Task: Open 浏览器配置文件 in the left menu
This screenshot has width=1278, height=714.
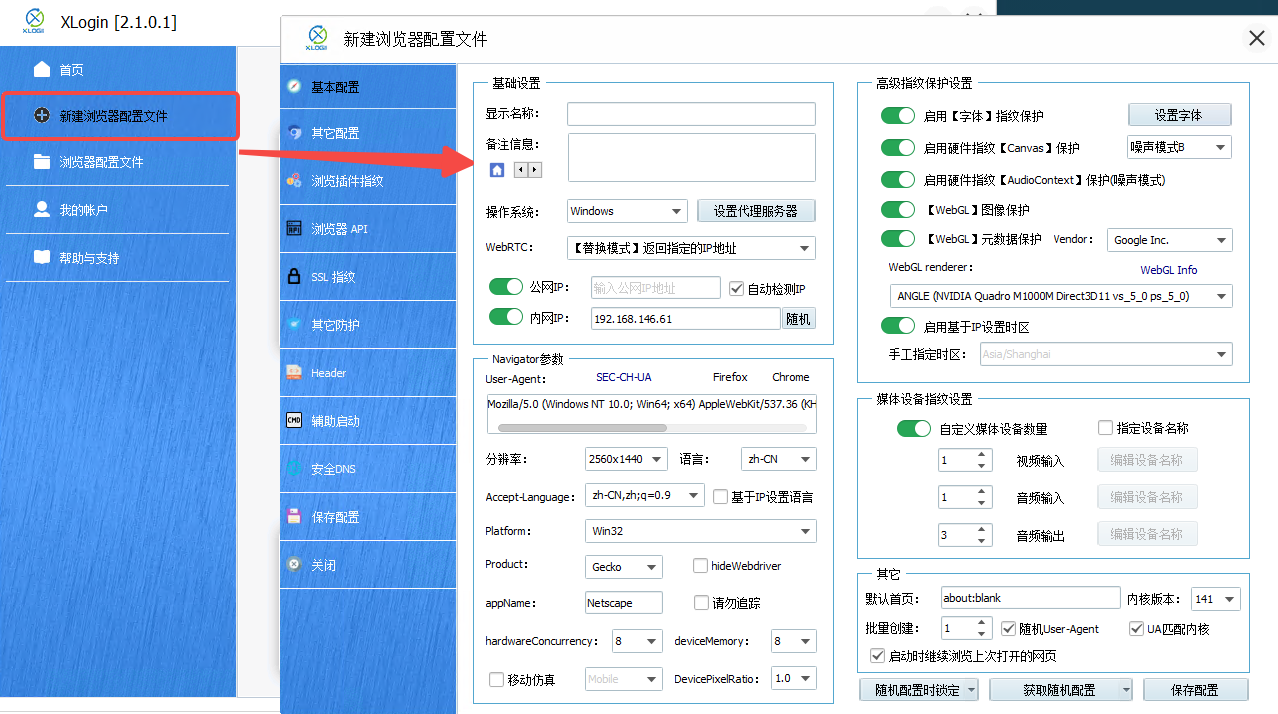Action: pos(100,162)
